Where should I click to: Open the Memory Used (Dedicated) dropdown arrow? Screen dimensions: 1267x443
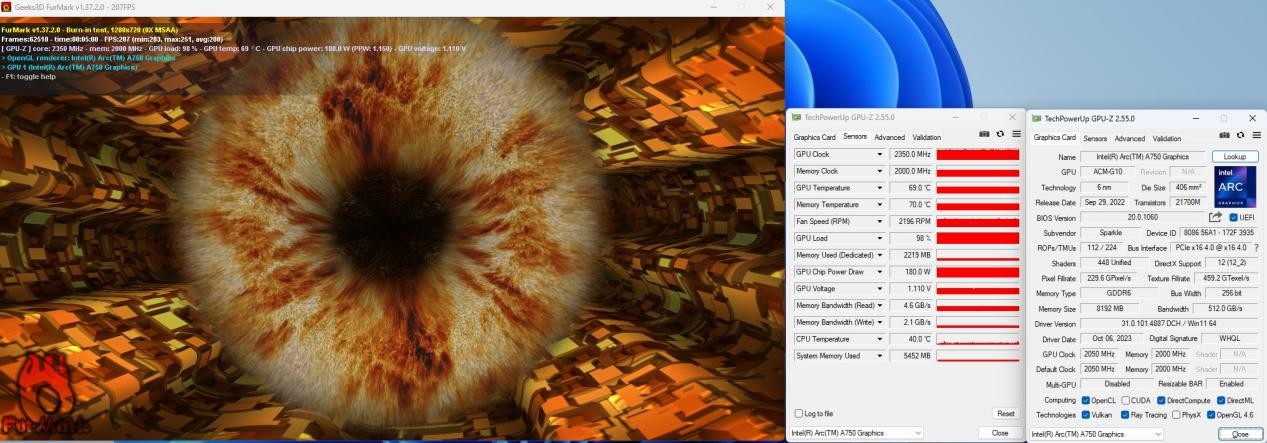[x=880, y=255]
